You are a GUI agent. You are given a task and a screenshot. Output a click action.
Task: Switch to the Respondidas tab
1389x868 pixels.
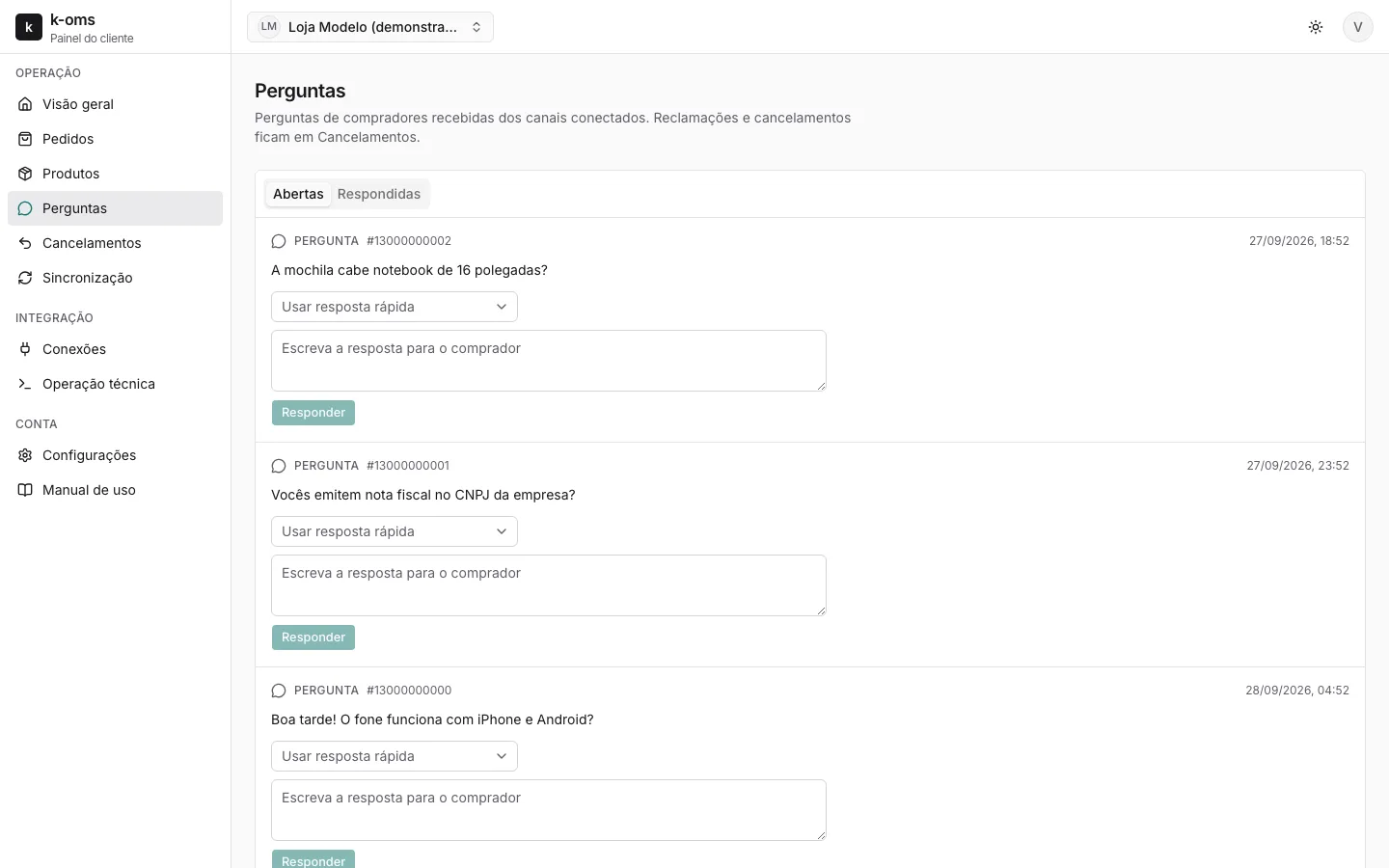pyautogui.click(x=379, y=194)
